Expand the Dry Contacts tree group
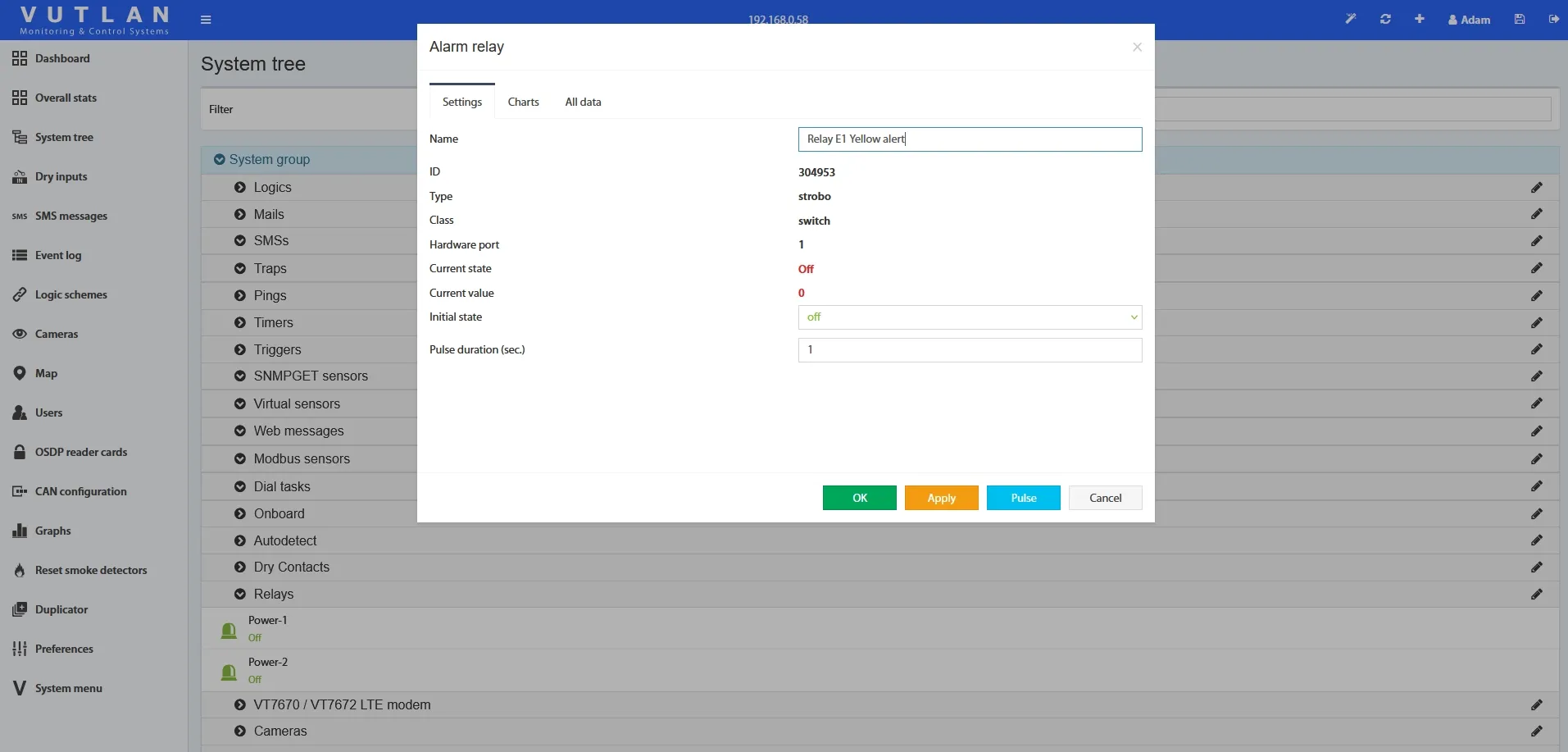 240,567
